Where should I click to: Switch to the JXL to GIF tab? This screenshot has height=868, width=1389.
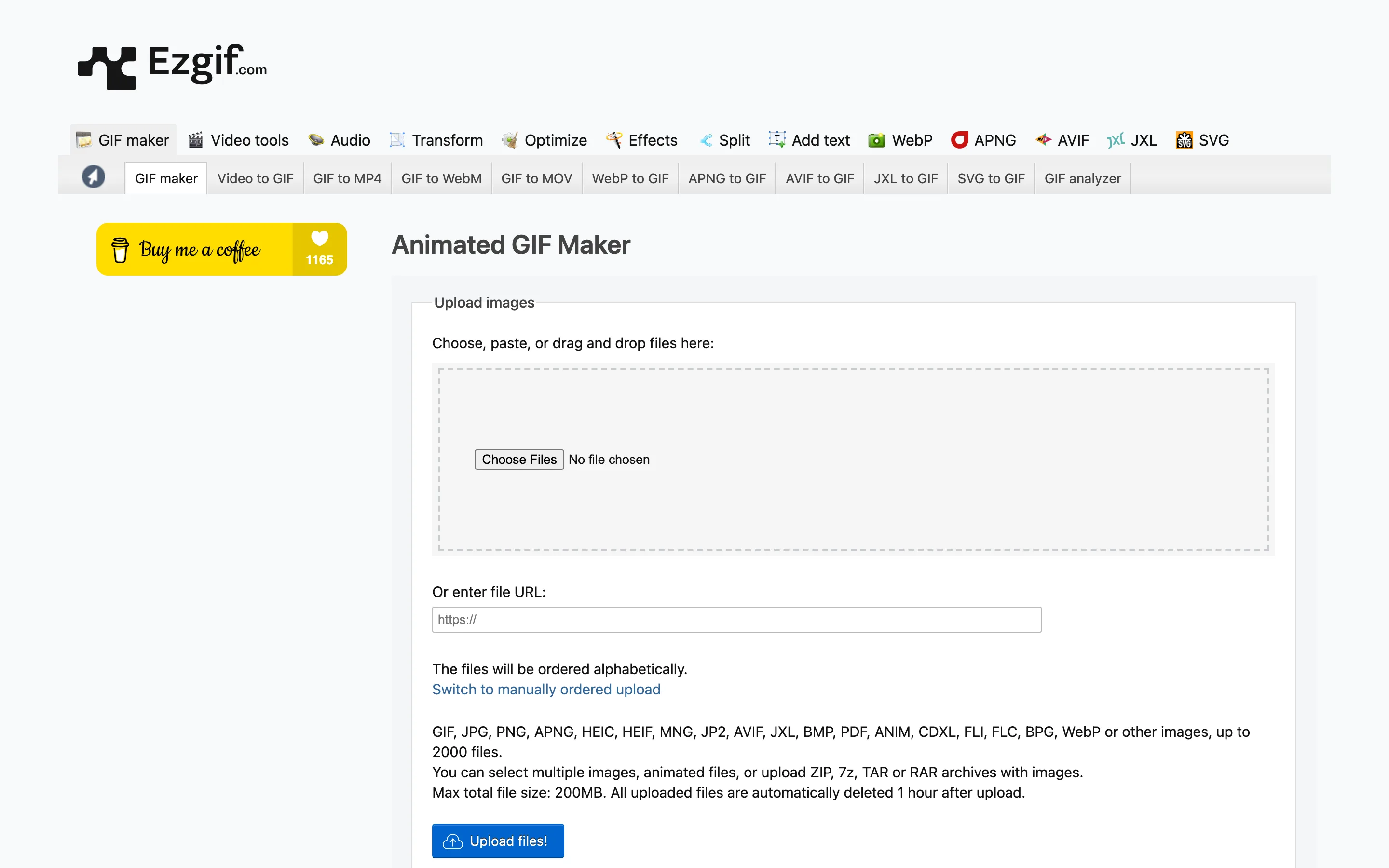click(x=906, y=178)
